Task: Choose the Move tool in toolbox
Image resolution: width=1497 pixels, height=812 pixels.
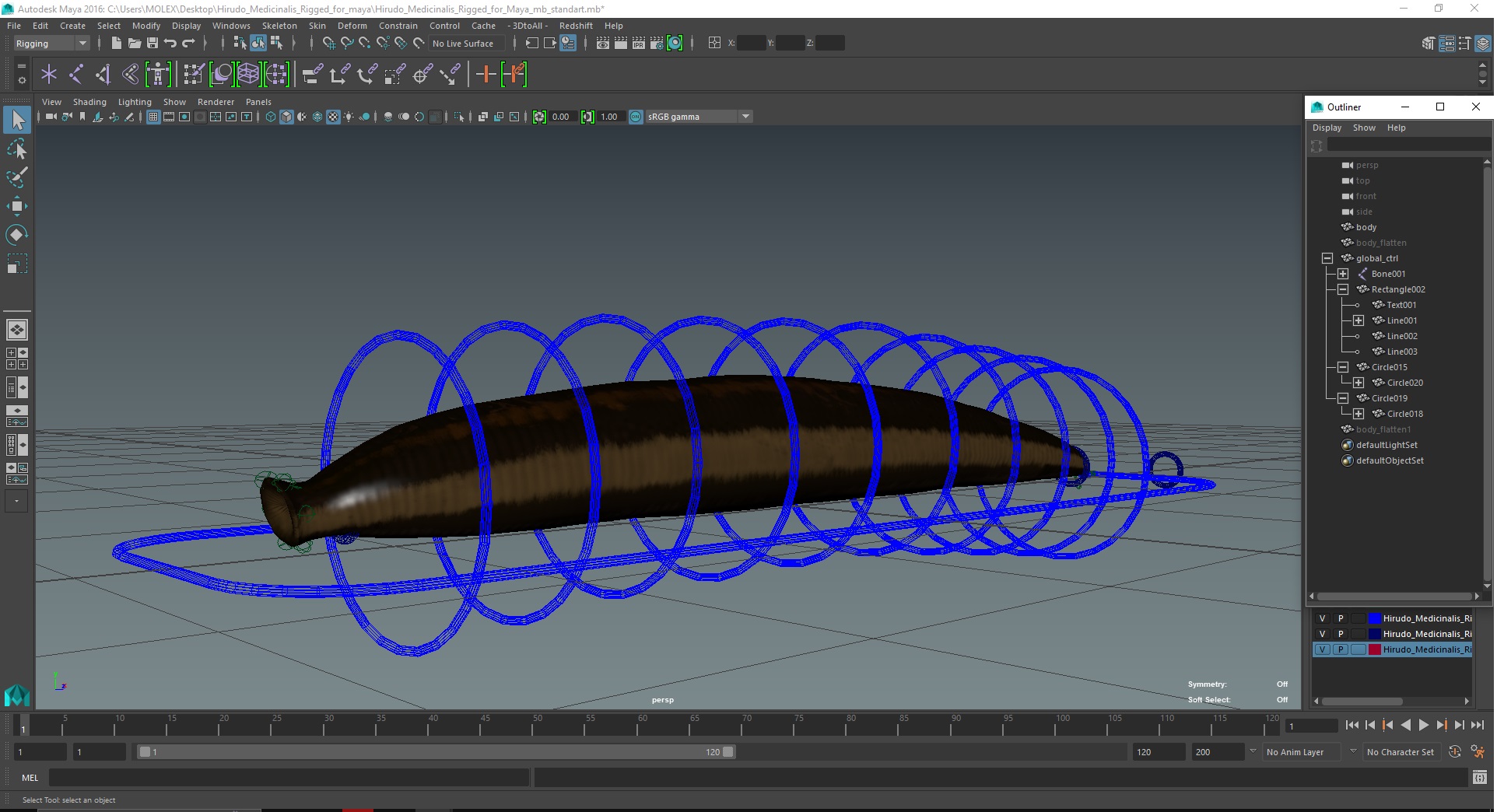Action: (17, 206)
